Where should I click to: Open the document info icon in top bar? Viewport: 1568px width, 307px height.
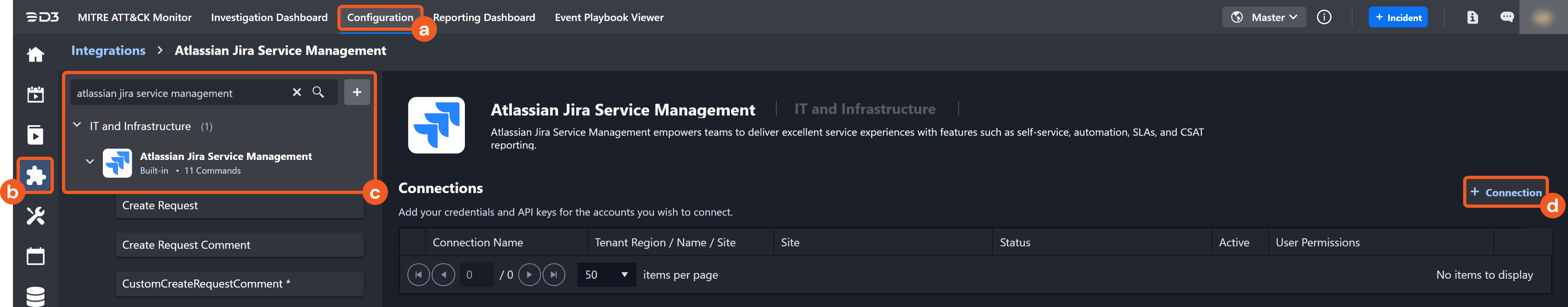(1472, 17)
